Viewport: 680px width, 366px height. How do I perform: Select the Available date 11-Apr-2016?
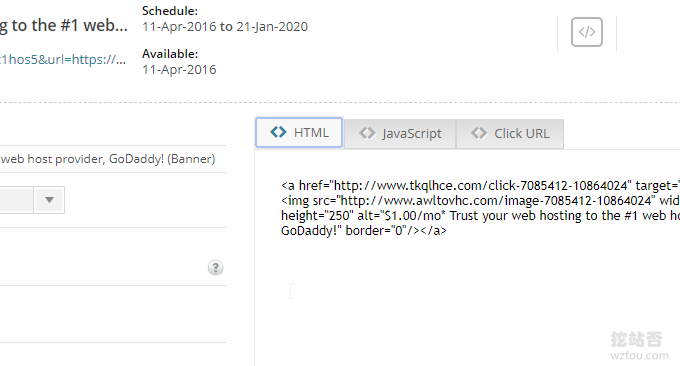pos(179,69)
